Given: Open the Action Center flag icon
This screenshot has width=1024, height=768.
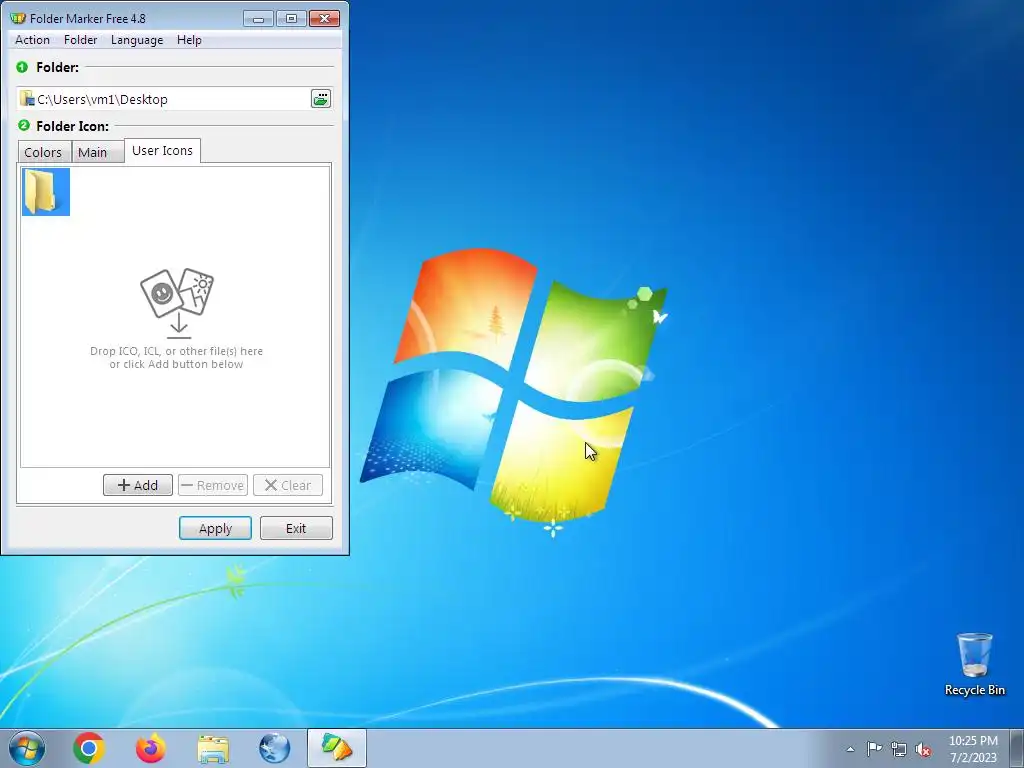Looking at the screenshot, I should 874,749.
